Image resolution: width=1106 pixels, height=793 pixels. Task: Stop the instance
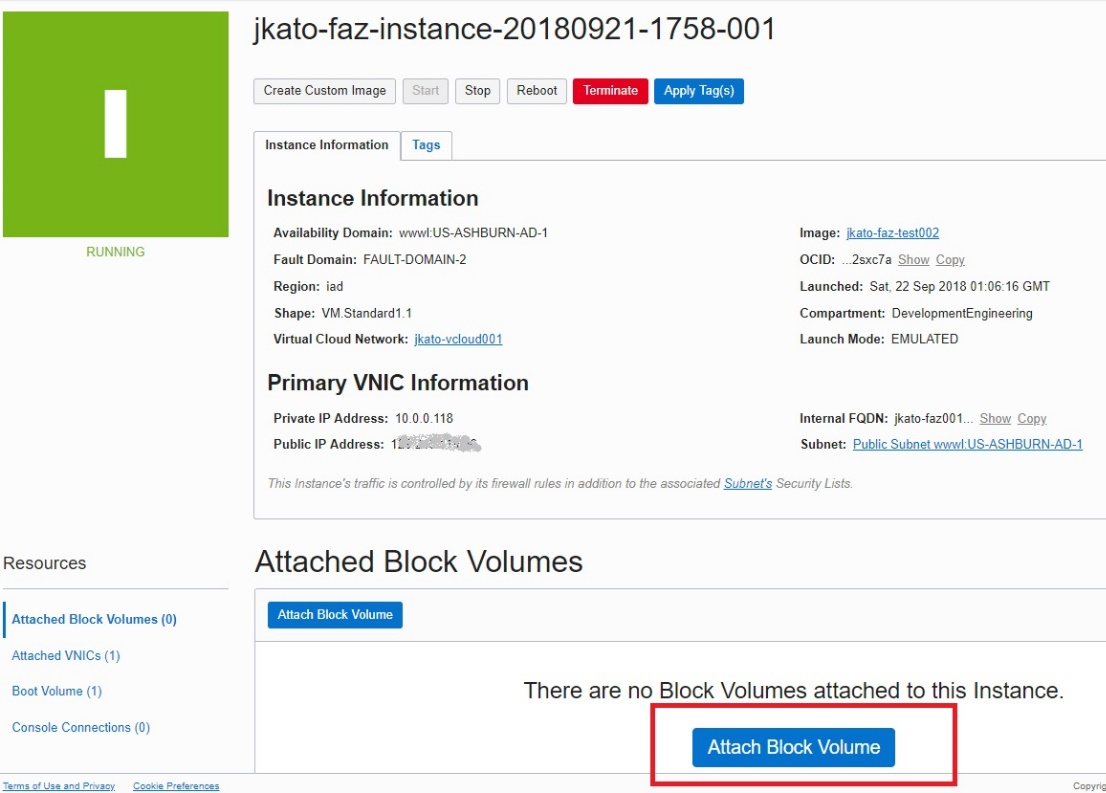pos(477,90)
